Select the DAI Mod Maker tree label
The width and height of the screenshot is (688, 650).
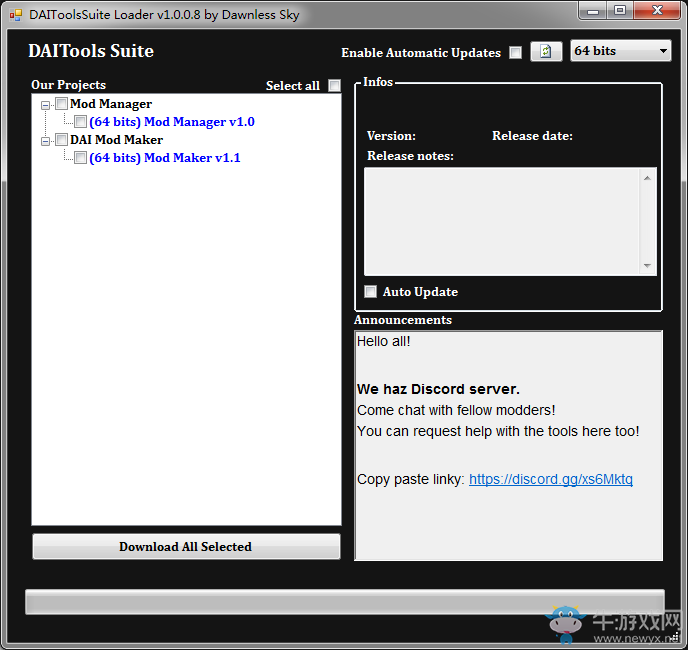click(x=117, y=140)
